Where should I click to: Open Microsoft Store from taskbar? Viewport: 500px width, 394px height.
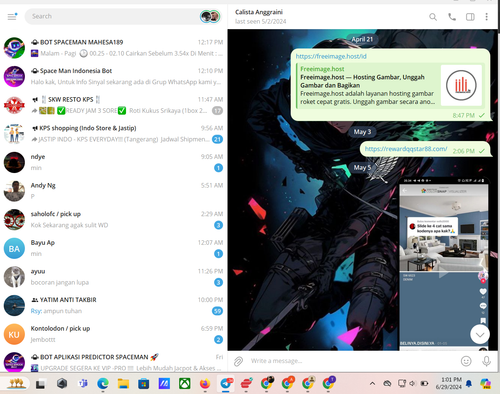(x=144, y=384)
